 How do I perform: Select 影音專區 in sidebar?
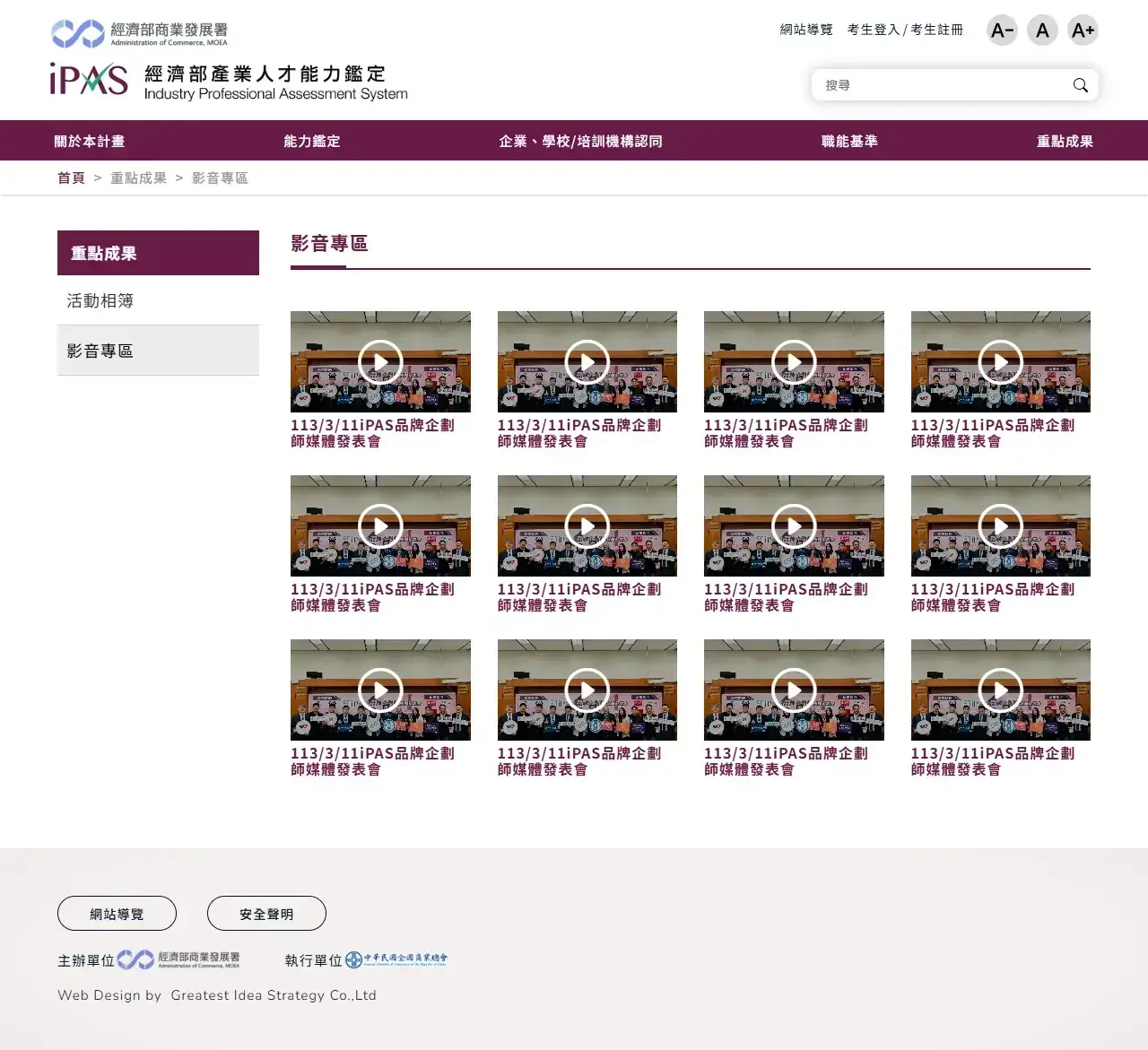pos(158,351)
